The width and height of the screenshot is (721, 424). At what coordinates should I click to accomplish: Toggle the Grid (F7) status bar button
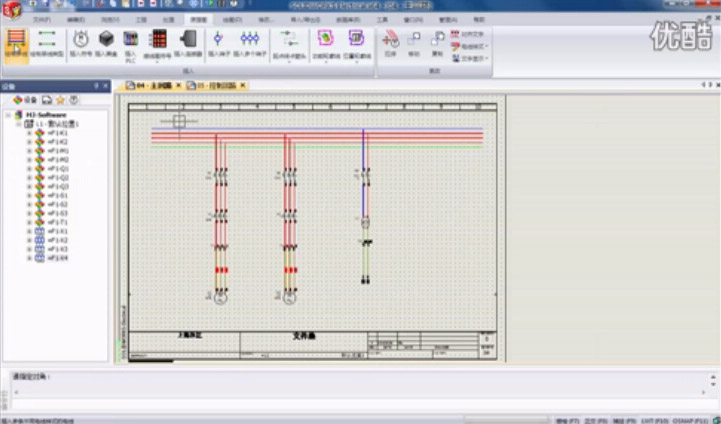pyautogui.click(x=567, y=421)
